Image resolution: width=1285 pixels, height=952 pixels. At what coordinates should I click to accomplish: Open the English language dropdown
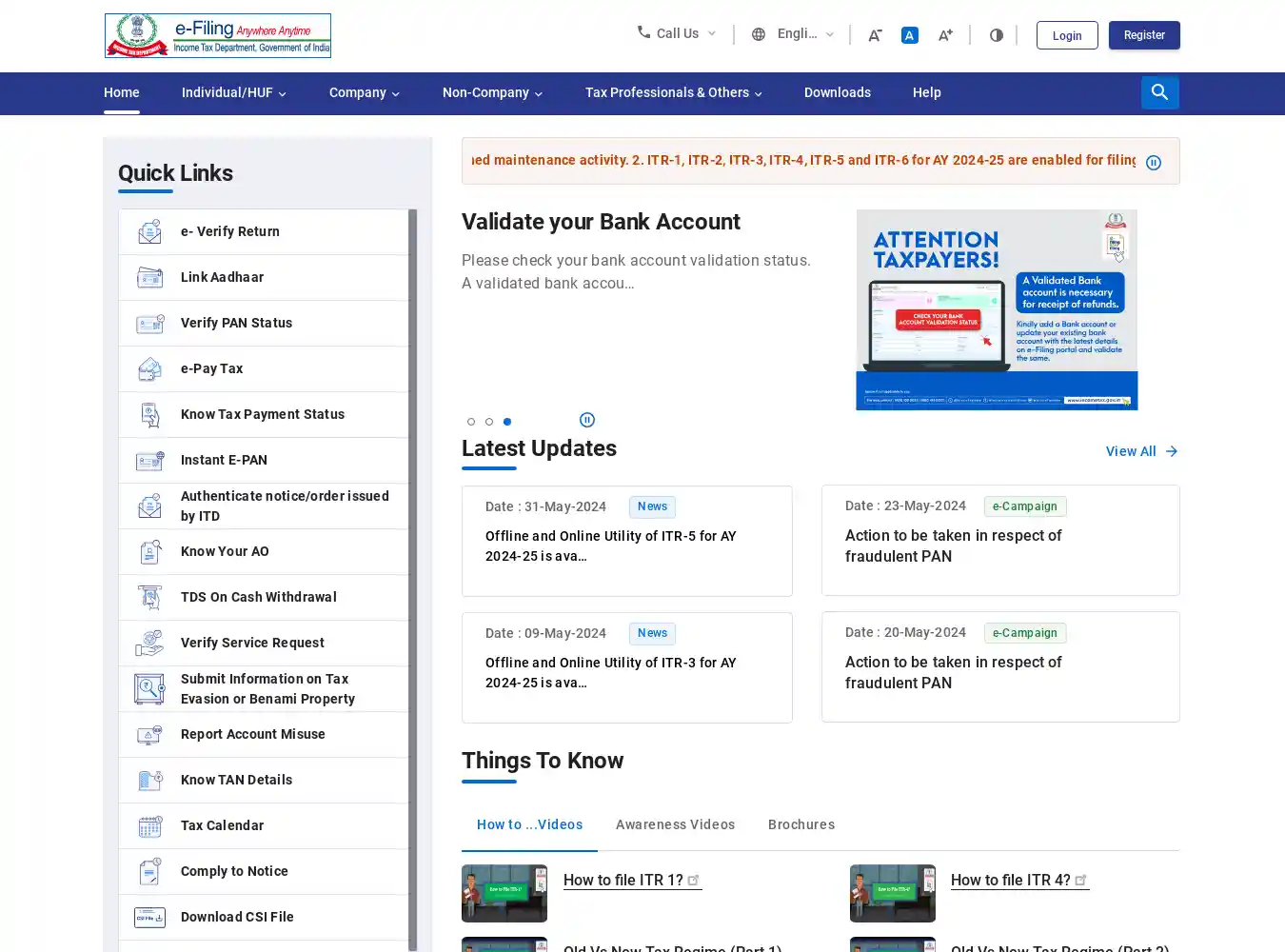coord(793,34)
